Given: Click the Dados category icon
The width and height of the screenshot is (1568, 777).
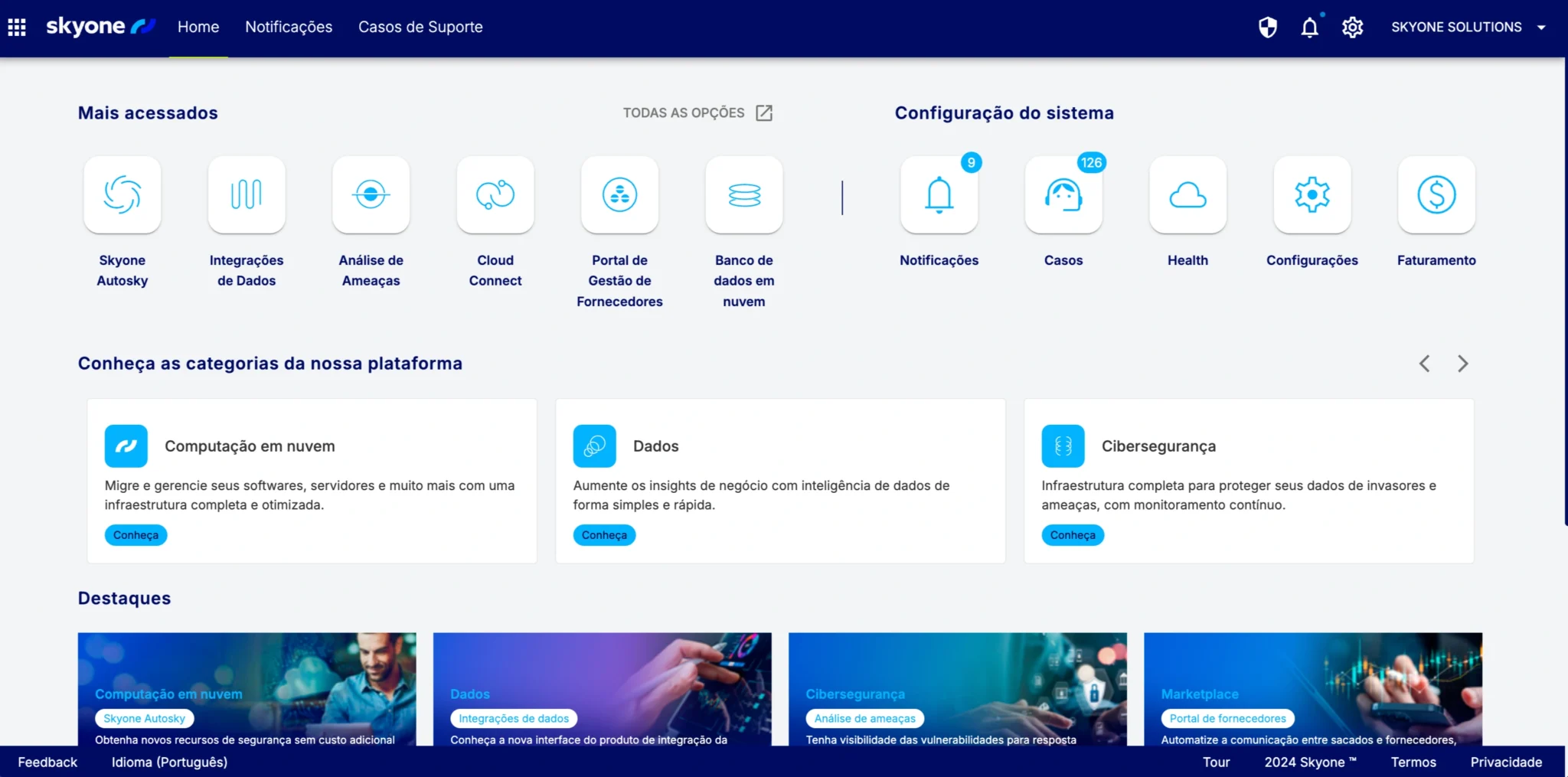Looking at the screenshot, I should pyautogui.click(x=595, y=446).
